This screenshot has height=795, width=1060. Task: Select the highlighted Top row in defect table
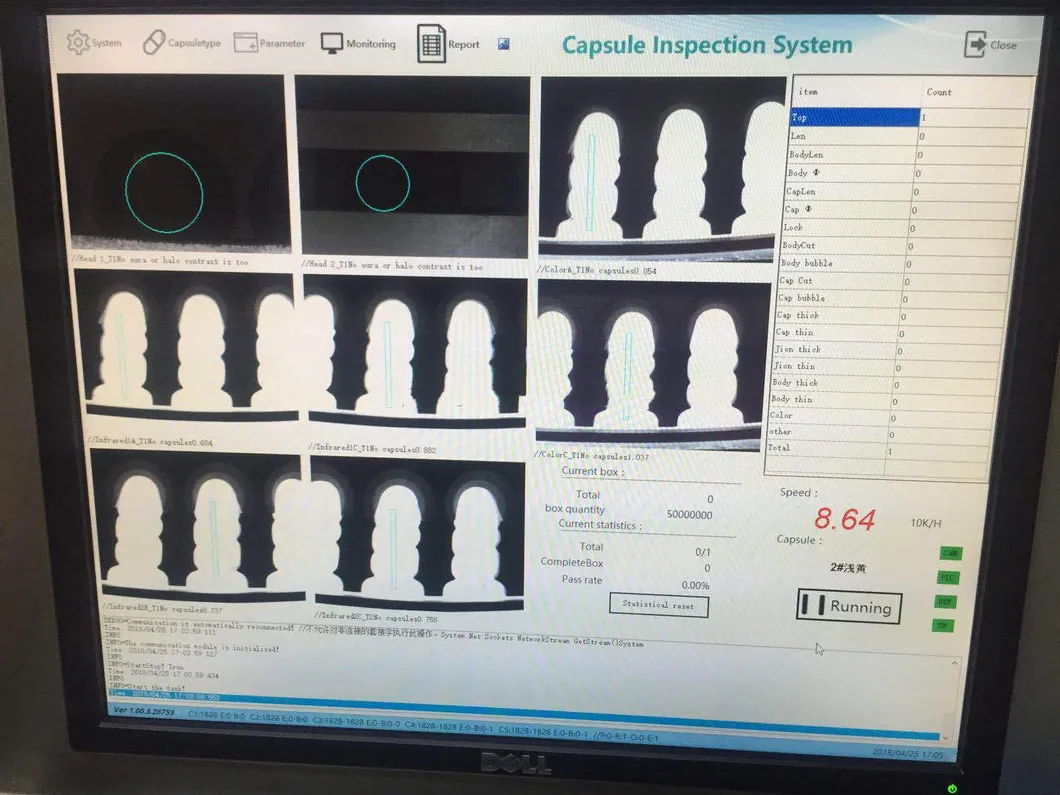[x=855, y=118]
